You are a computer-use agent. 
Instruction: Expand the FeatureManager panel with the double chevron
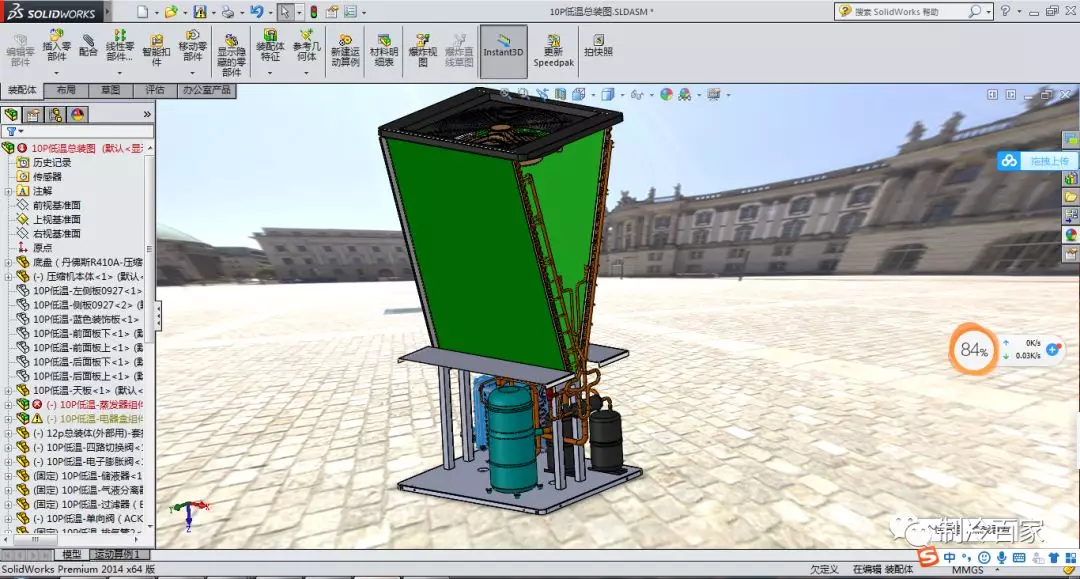[147, 114]
